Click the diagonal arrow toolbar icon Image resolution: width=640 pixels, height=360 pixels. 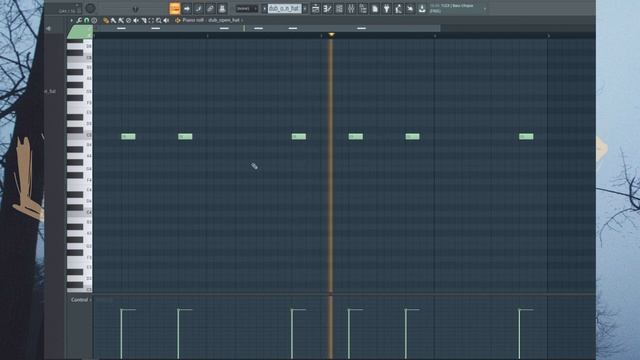pyautogui.click(x=410, y=8)
